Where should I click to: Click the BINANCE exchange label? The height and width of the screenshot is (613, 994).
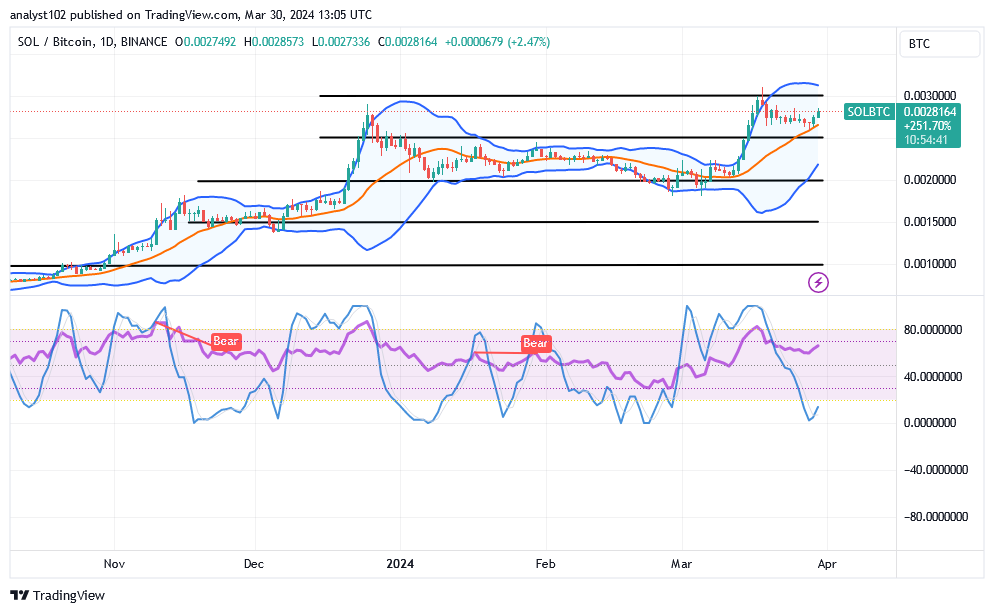point(144,42)
